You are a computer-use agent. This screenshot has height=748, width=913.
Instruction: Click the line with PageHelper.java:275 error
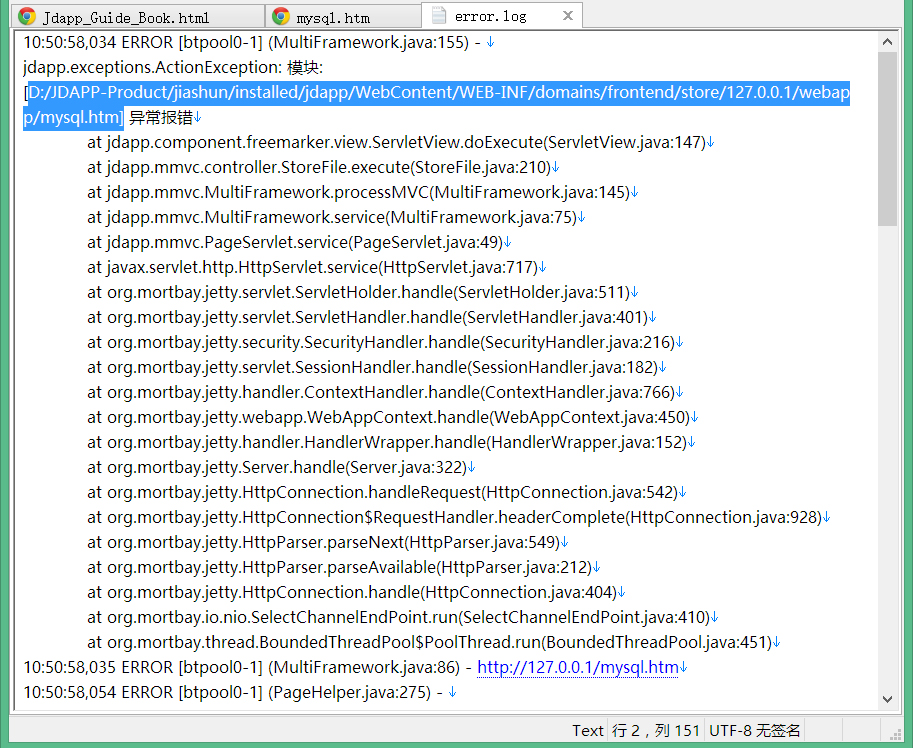click(230, 692)
